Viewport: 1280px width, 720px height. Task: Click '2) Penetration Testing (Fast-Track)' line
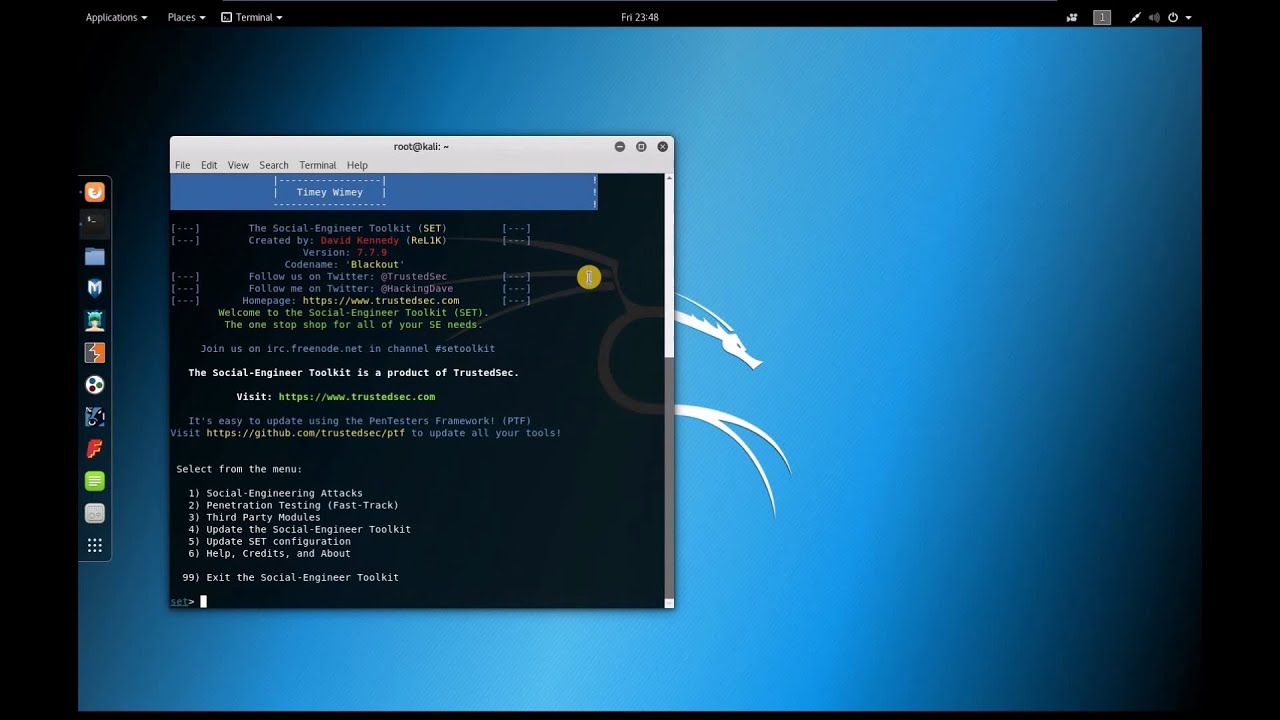point(293,505)
